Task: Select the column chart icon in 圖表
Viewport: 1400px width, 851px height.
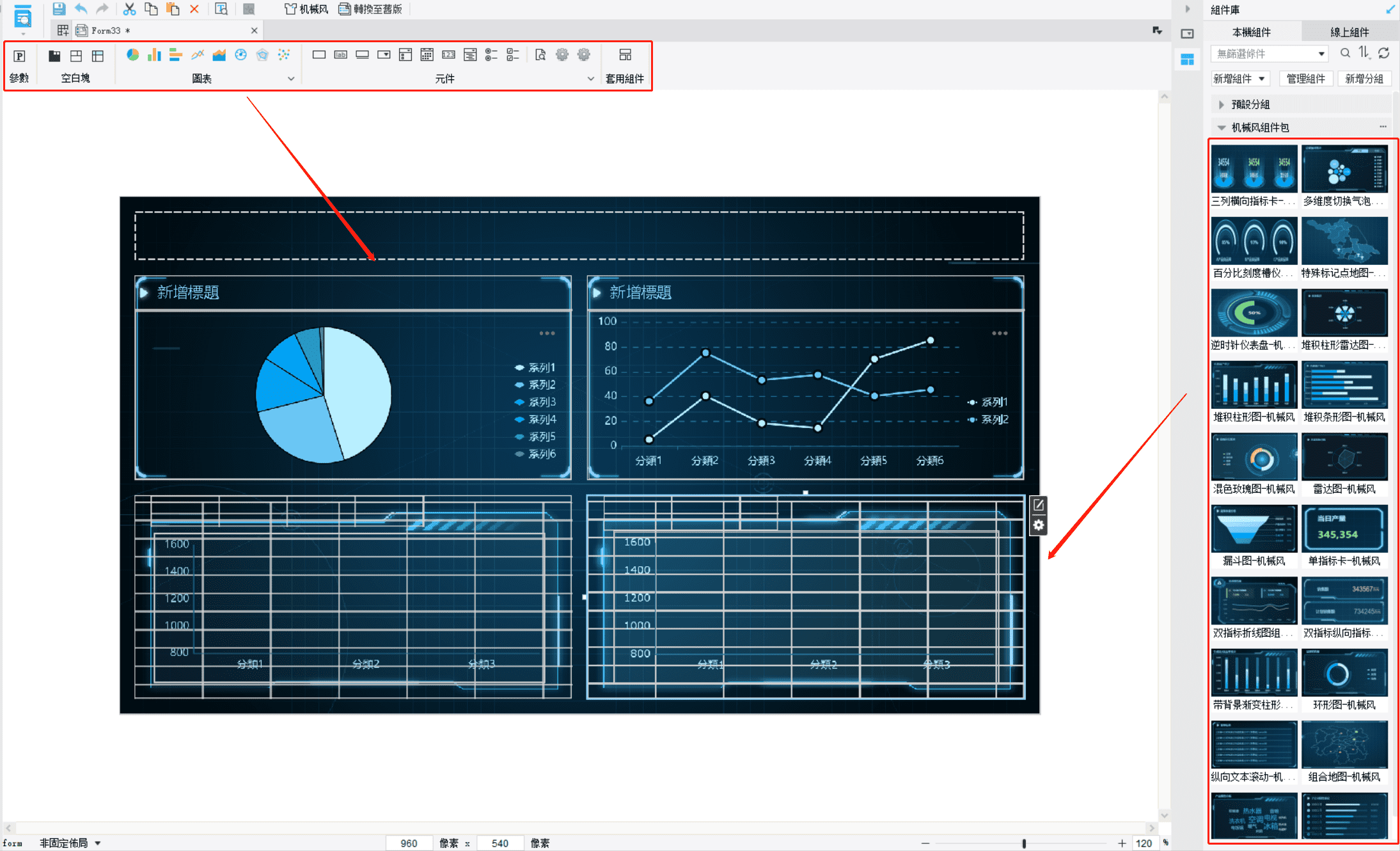Action: (x=154, y=55)
